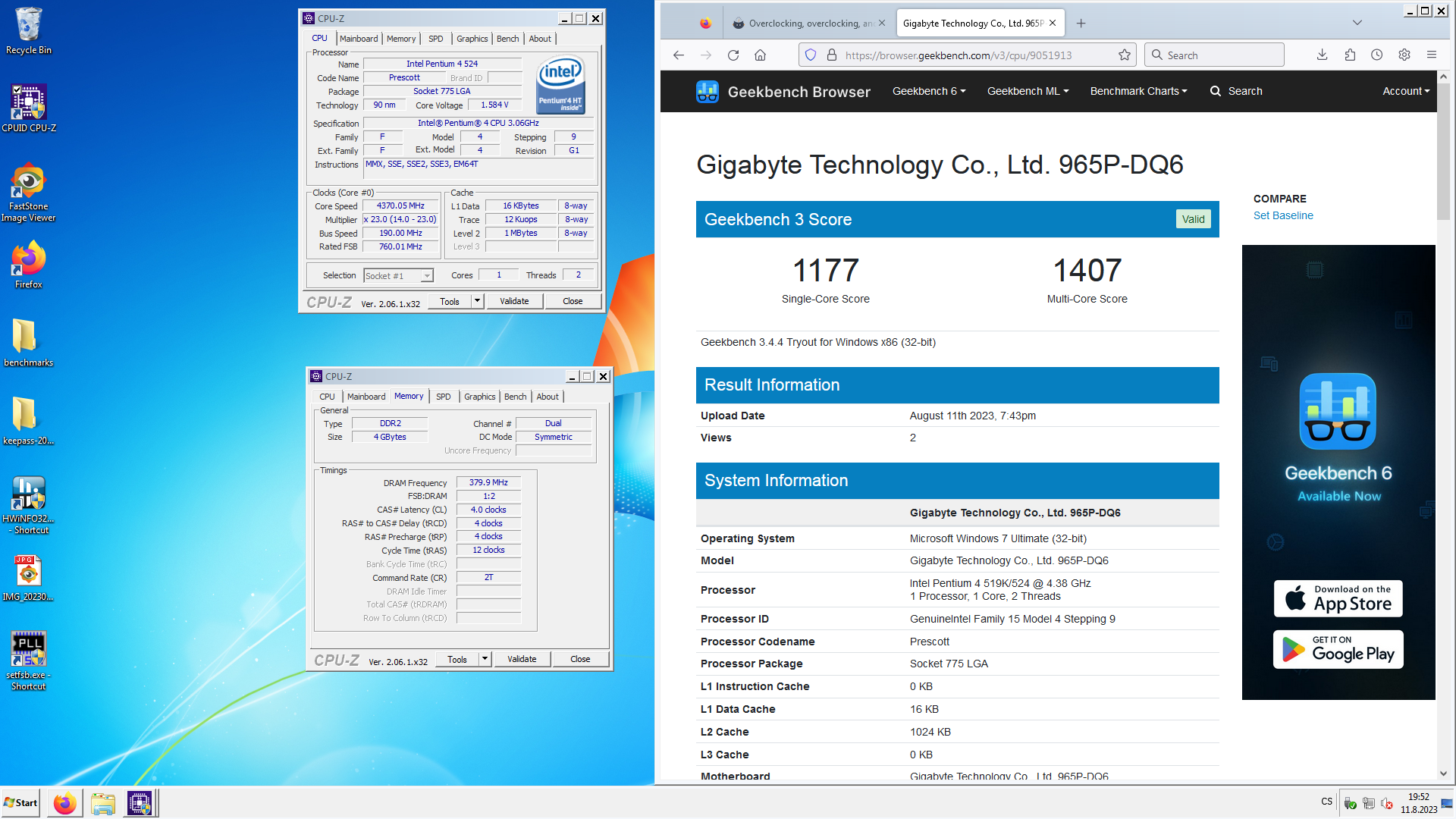This screenshot has width=1456, height=819.
Task: Open the Geekbench 6 dropdown menu
Action: [x=929, y=91]
